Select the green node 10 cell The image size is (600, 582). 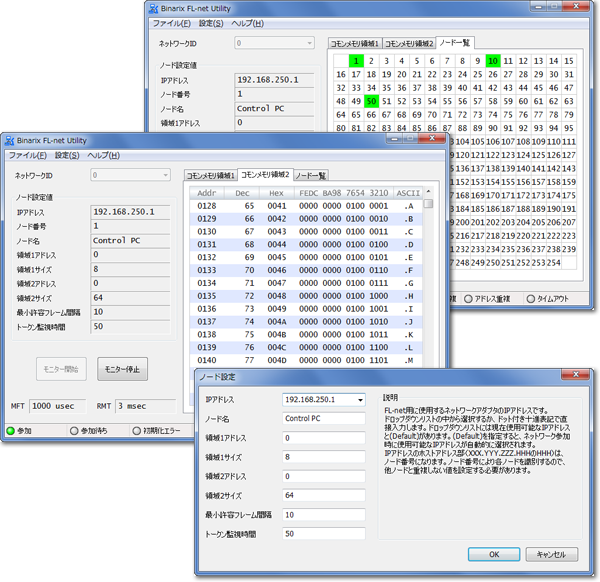coord(494,61)
